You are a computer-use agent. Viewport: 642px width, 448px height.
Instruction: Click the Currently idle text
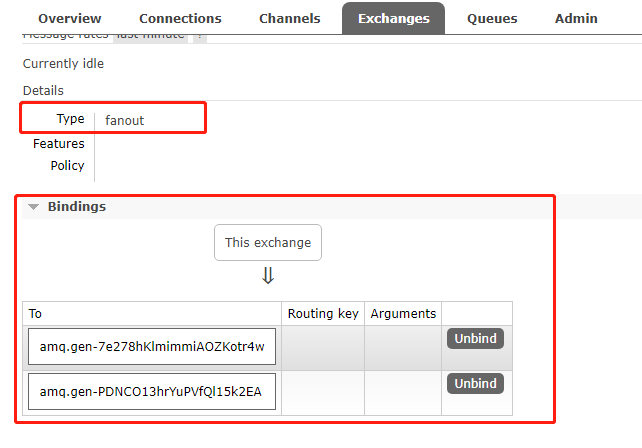pyautogui.click(x=63, y=63)
